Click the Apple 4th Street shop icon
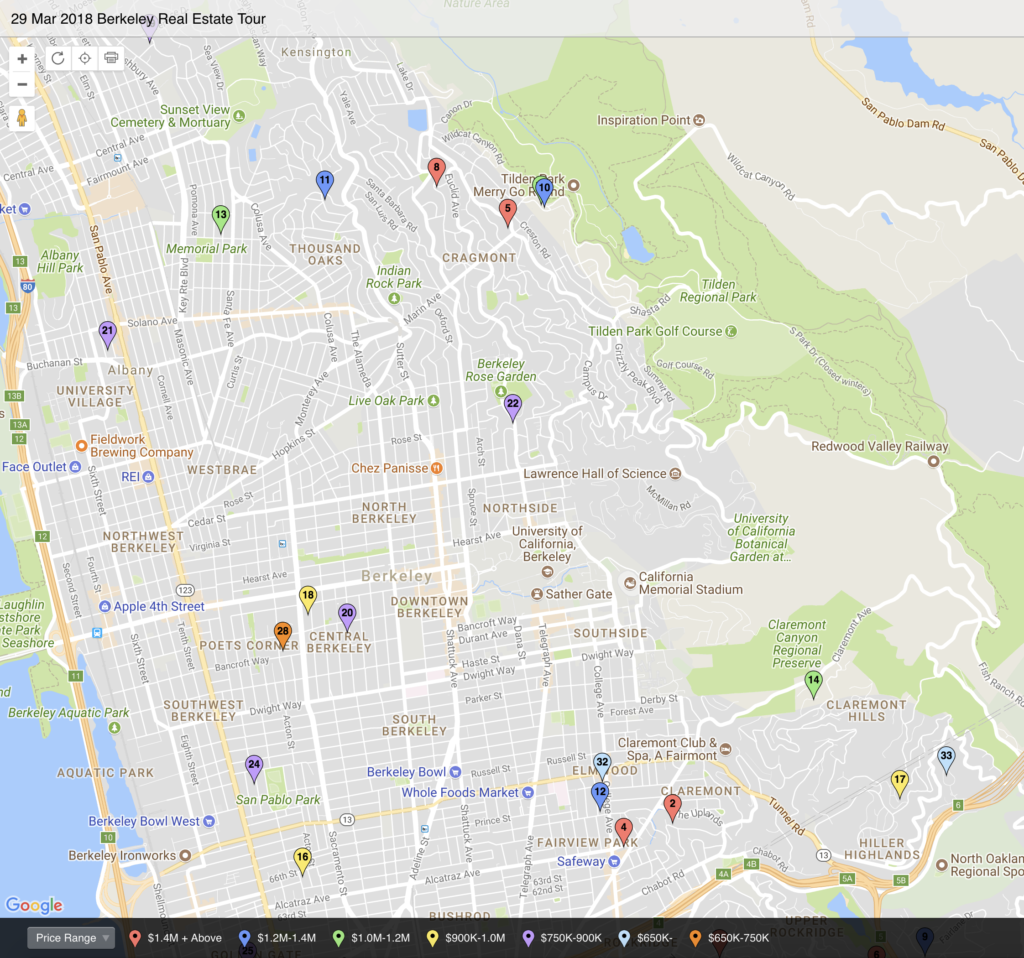The image size is (1024, 958). click(x=104, y=606)
